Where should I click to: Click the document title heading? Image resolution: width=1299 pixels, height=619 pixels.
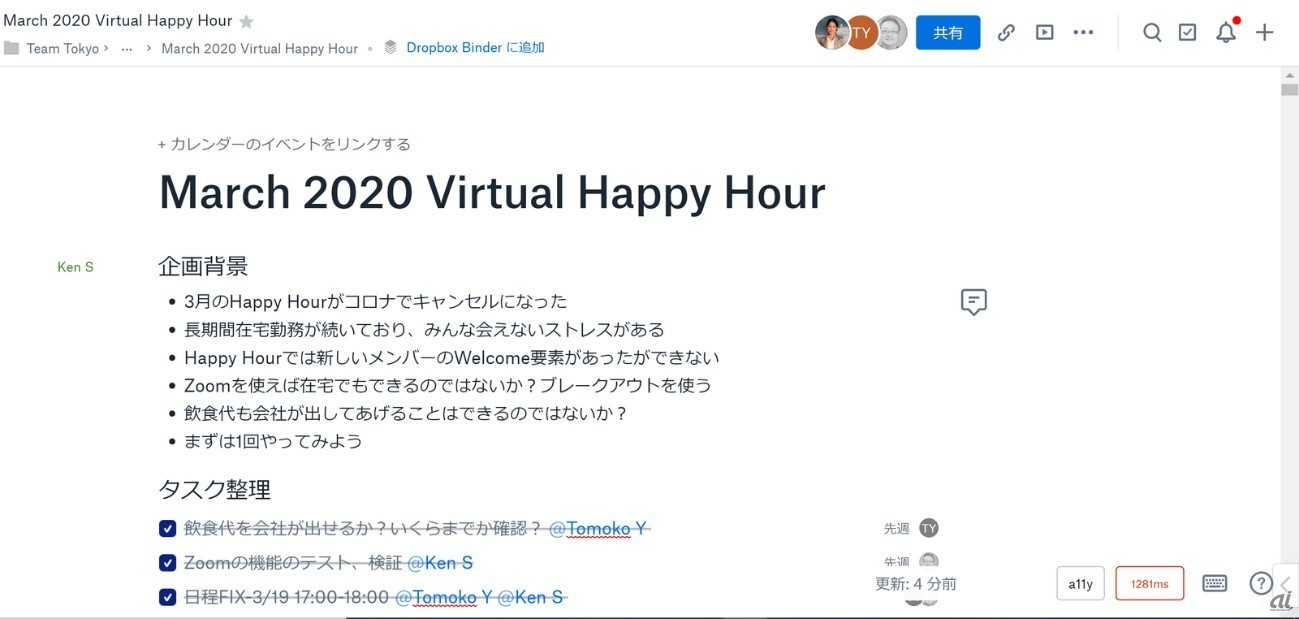click(492, 192)
